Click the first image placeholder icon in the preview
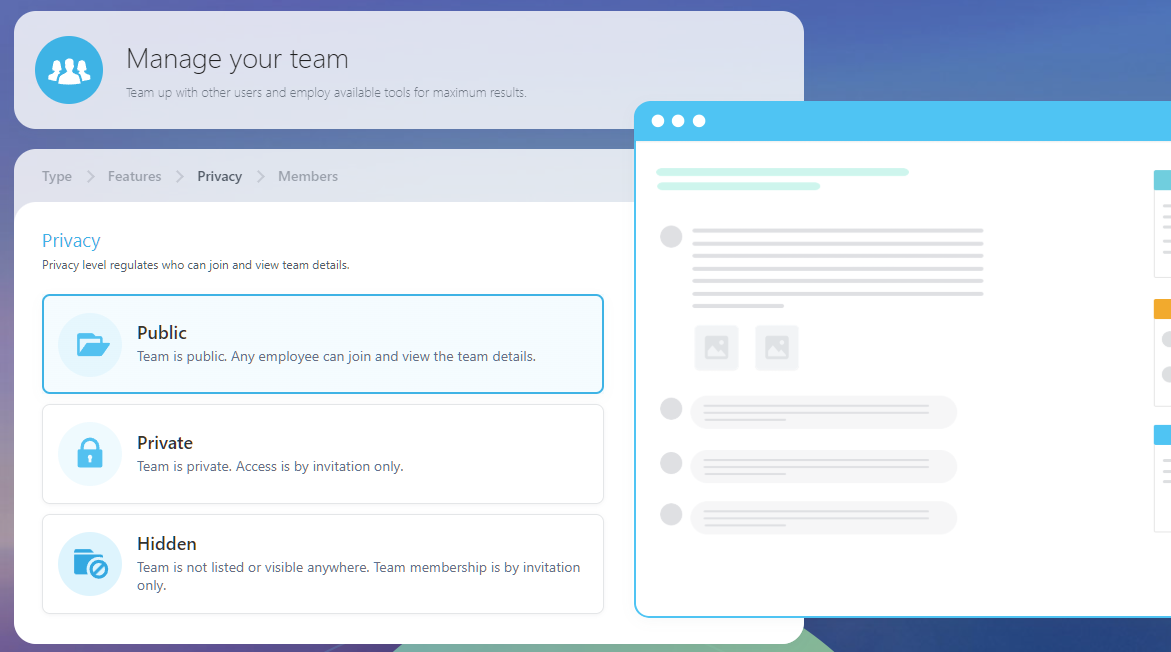 (x=716, y=347)
